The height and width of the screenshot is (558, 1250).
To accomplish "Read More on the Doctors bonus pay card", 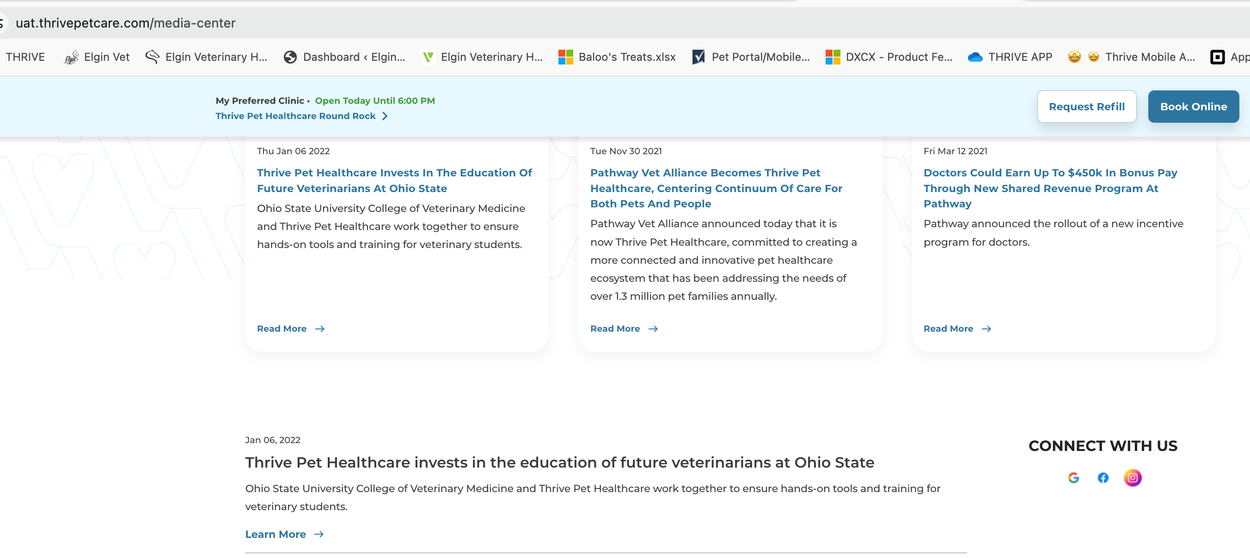I will coord(957,329).
